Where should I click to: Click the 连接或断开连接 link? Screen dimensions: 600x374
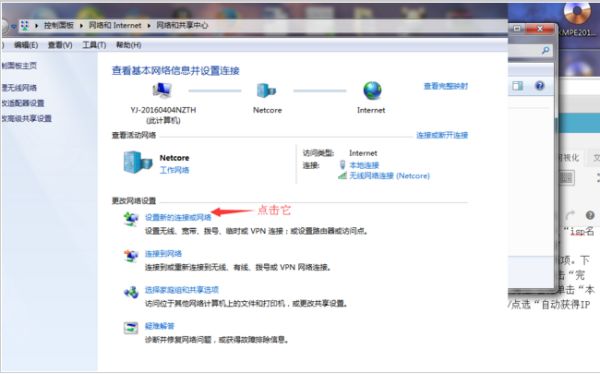coord(442,135)
